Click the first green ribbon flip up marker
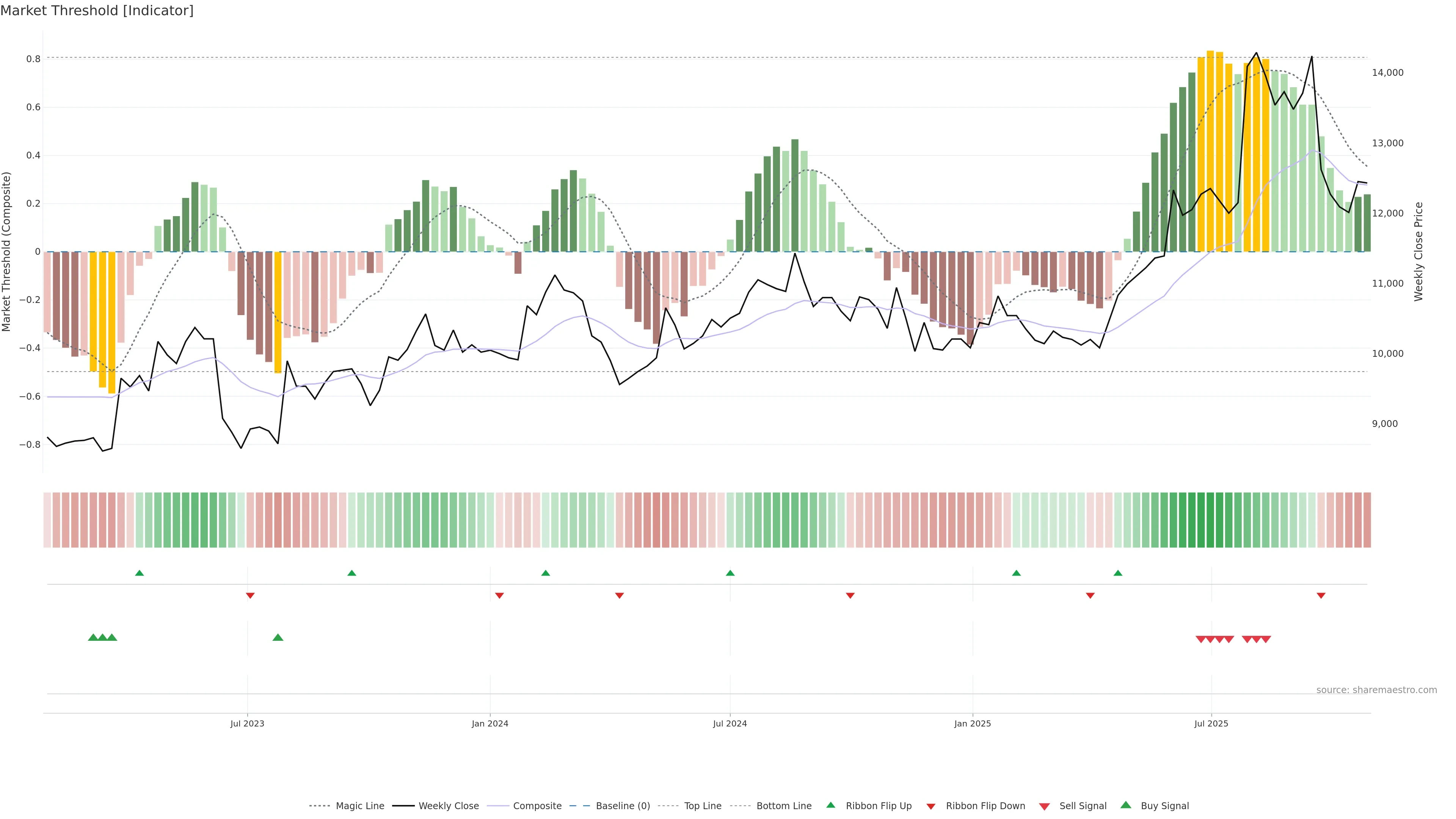1456x819 pixels. coord(140,573)
